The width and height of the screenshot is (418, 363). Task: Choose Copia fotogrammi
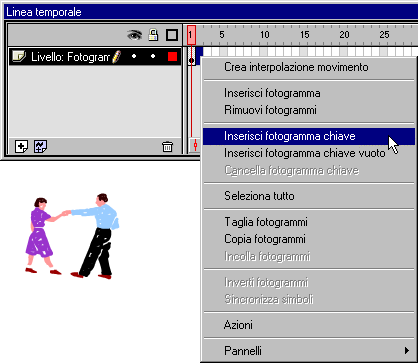click(x=309, y=239)
